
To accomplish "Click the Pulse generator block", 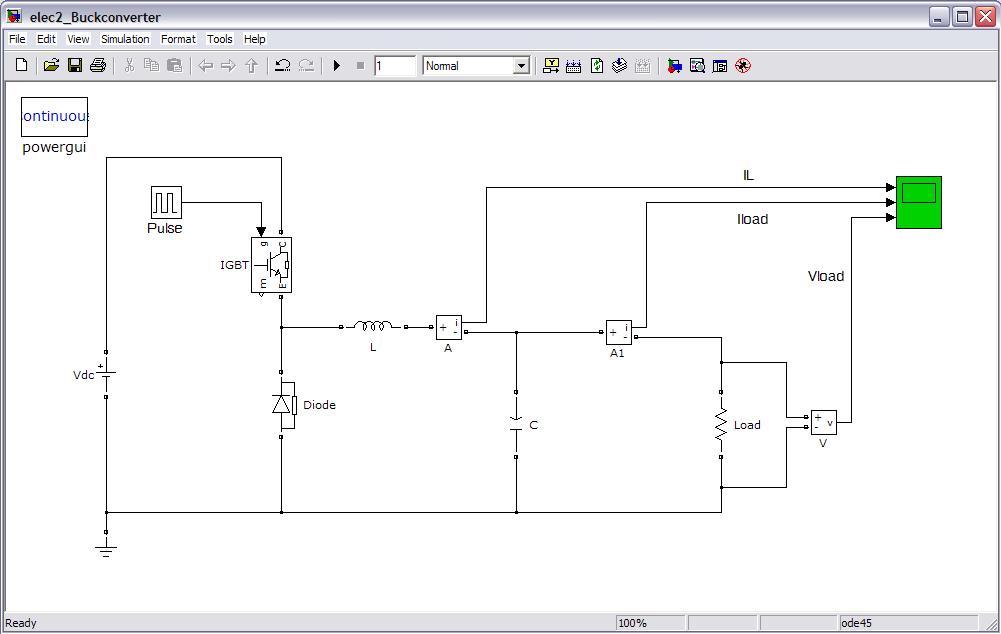I will pyautogui.click(x=166, y=203).
